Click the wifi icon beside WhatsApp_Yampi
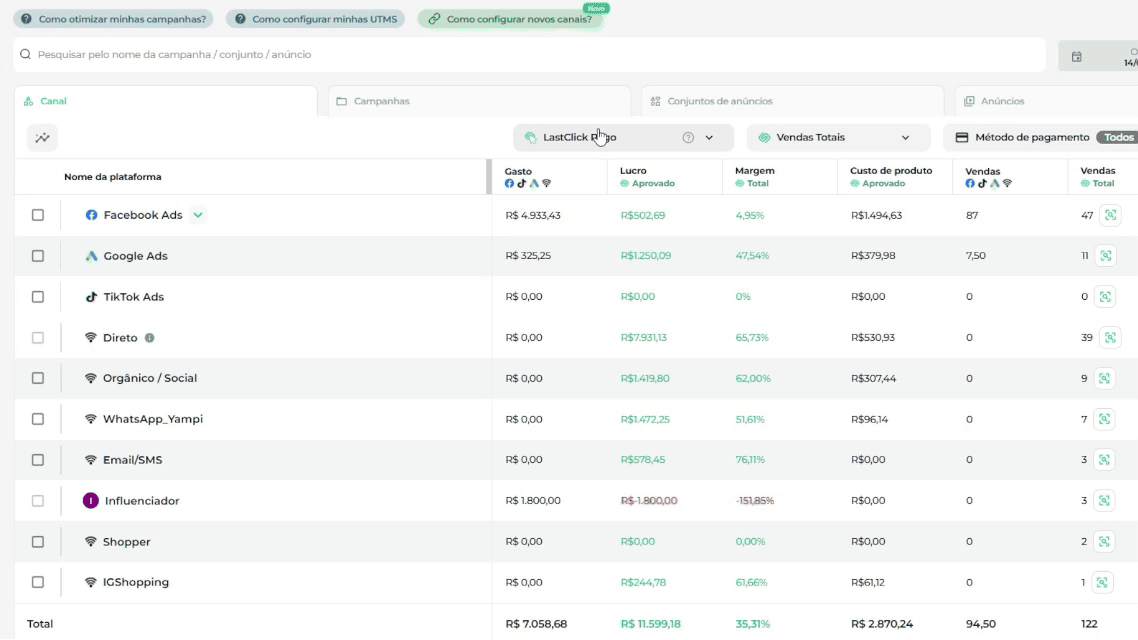This screenshot has width=1138, height=640. pyautogui.click(x=91, y=419)
